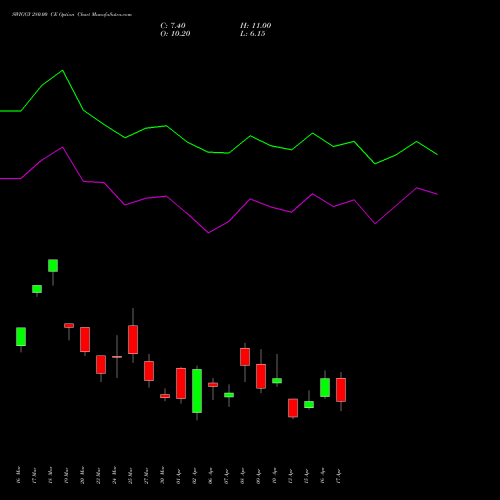Click the open value O: 10.20

tap(175, 34)
